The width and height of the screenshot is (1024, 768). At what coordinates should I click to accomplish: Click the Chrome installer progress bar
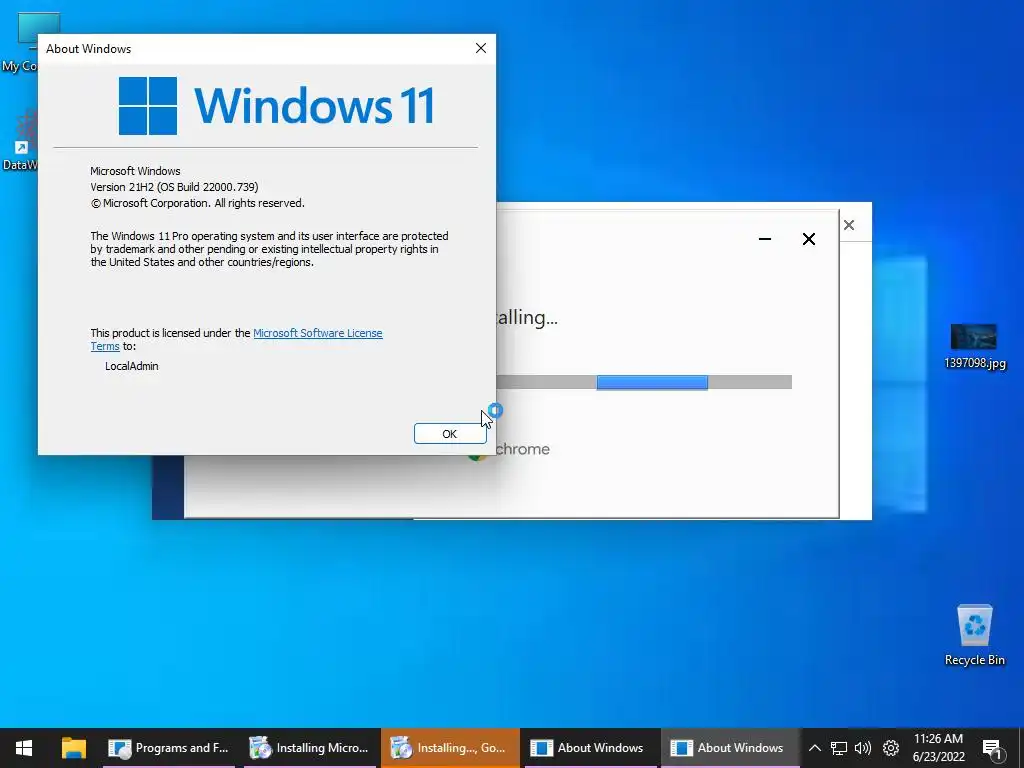click(x=644, y=382)
